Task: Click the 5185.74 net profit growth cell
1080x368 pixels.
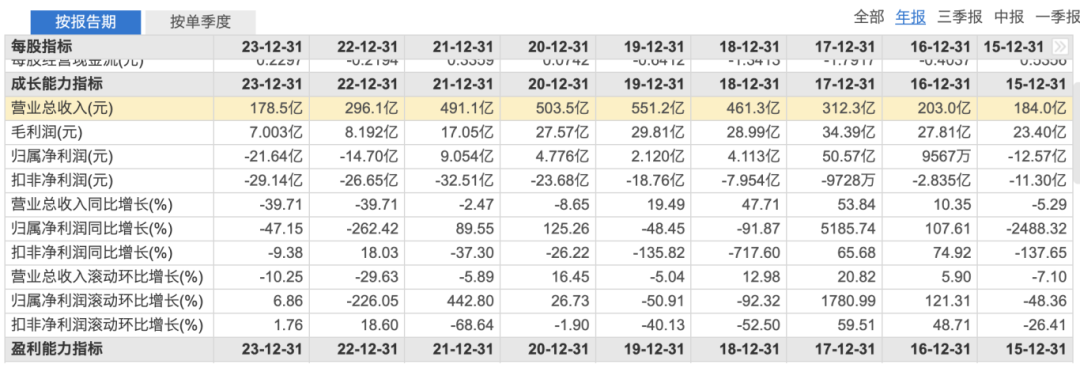Action: point(849,229)
